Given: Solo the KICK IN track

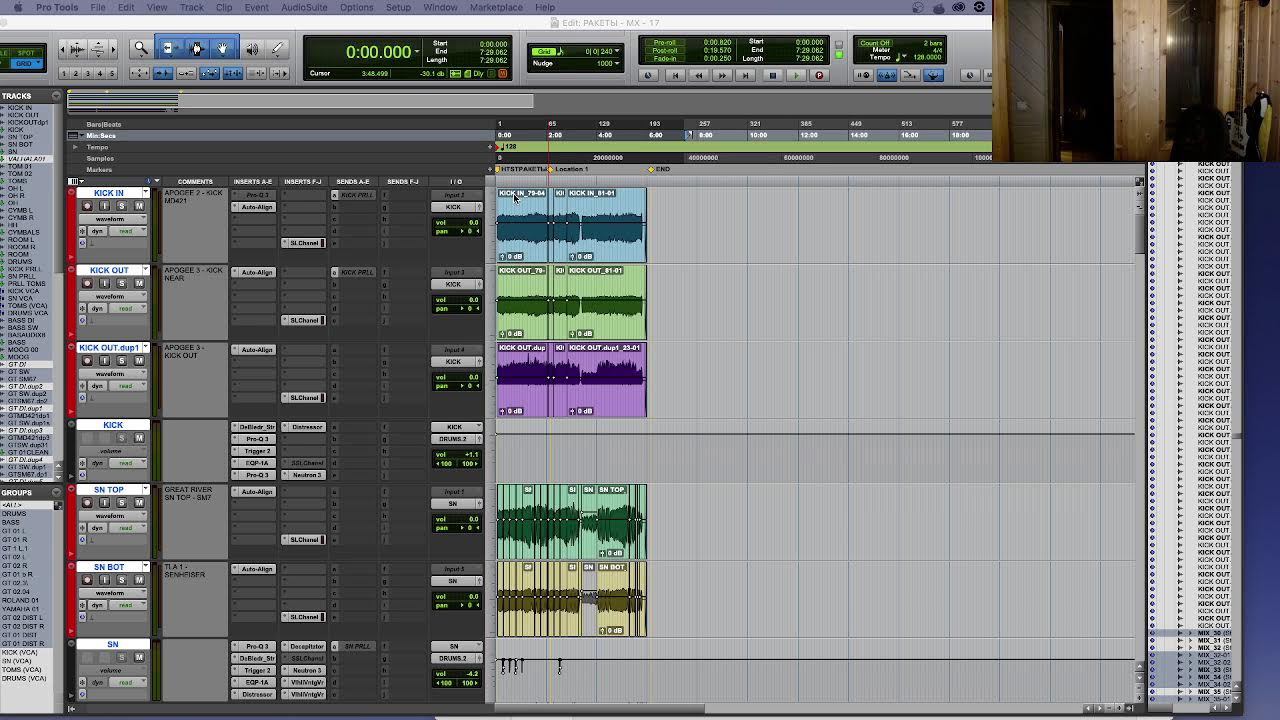Looking at the screenshot, I should (122, 206).
